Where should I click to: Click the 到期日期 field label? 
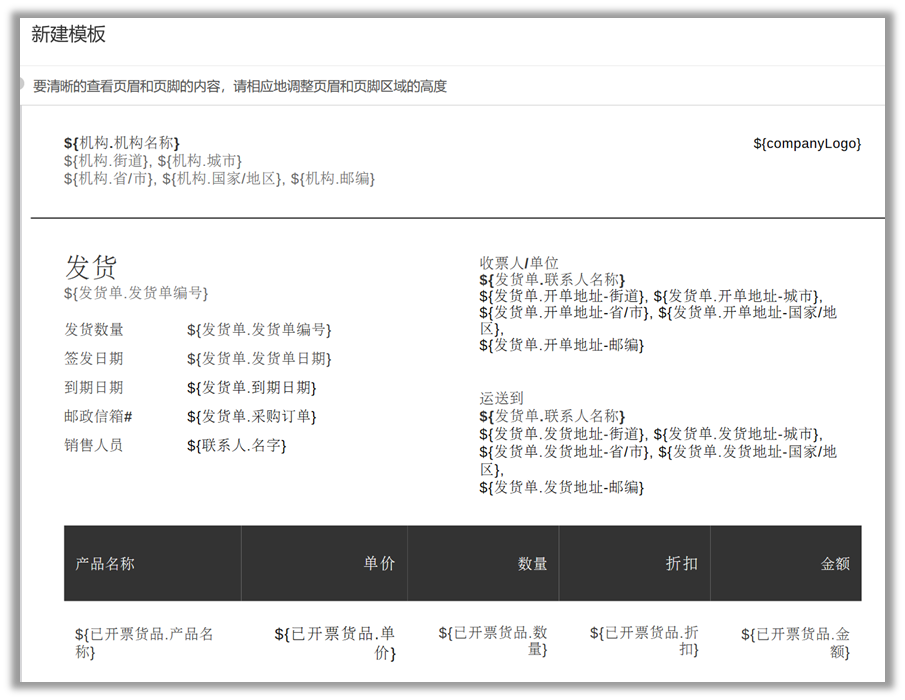pos(94,388)
